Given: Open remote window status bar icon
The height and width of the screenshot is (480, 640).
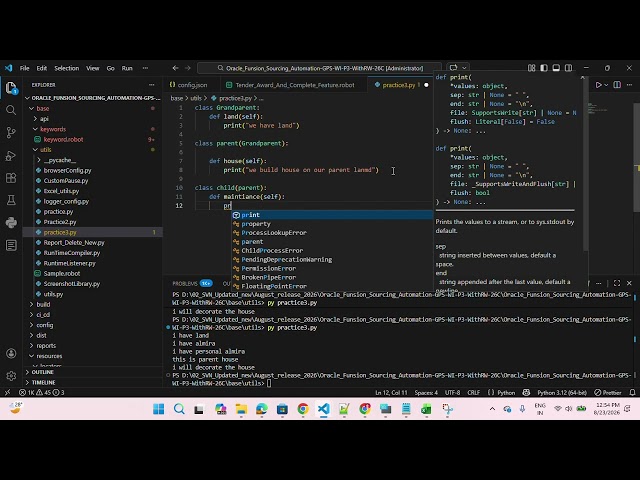Looking at the screenshot, I should 7,392.
